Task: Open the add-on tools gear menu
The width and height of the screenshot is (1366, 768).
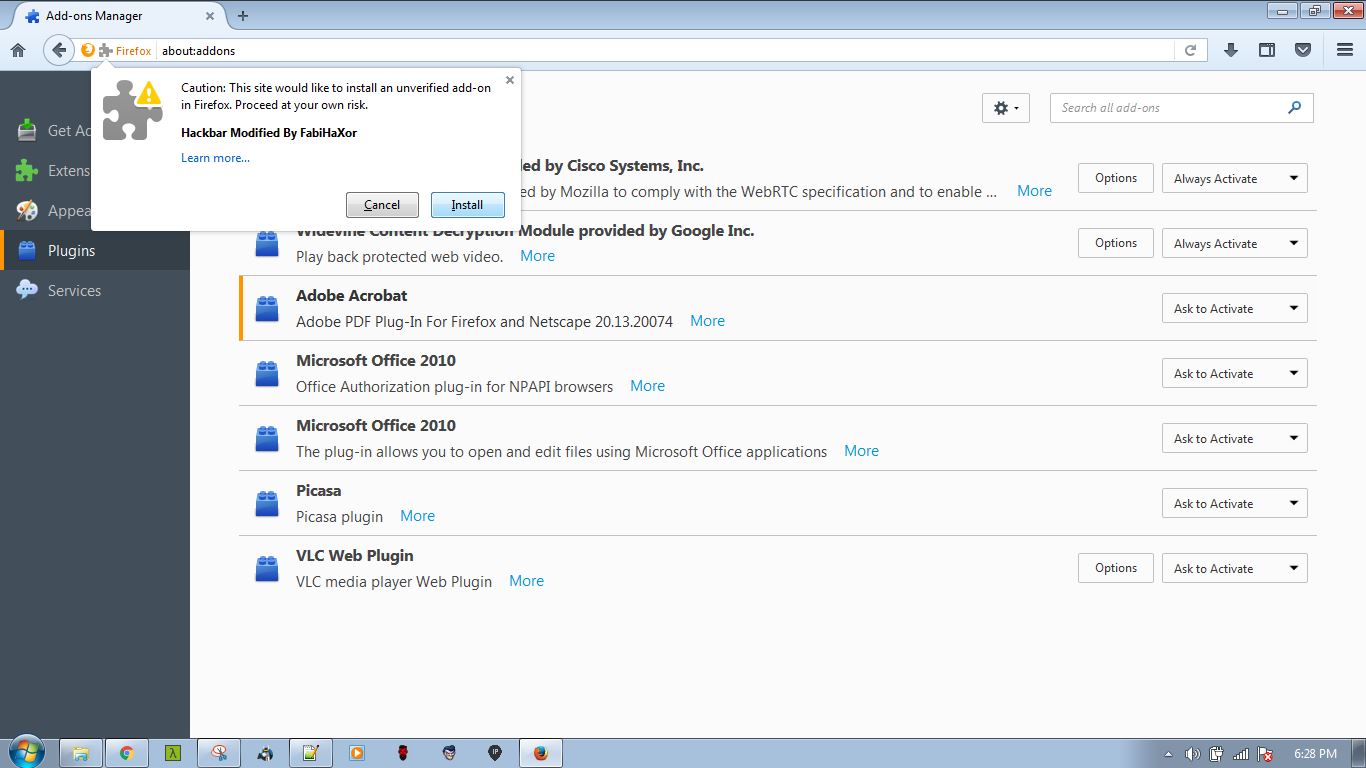Action: click(1005, 107)
